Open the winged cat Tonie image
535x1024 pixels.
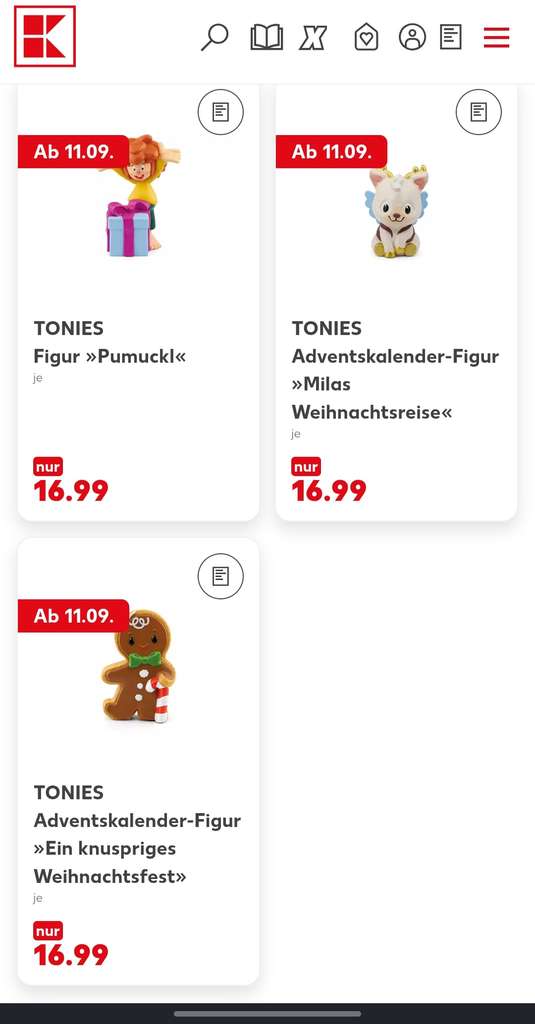coord(396,211)
